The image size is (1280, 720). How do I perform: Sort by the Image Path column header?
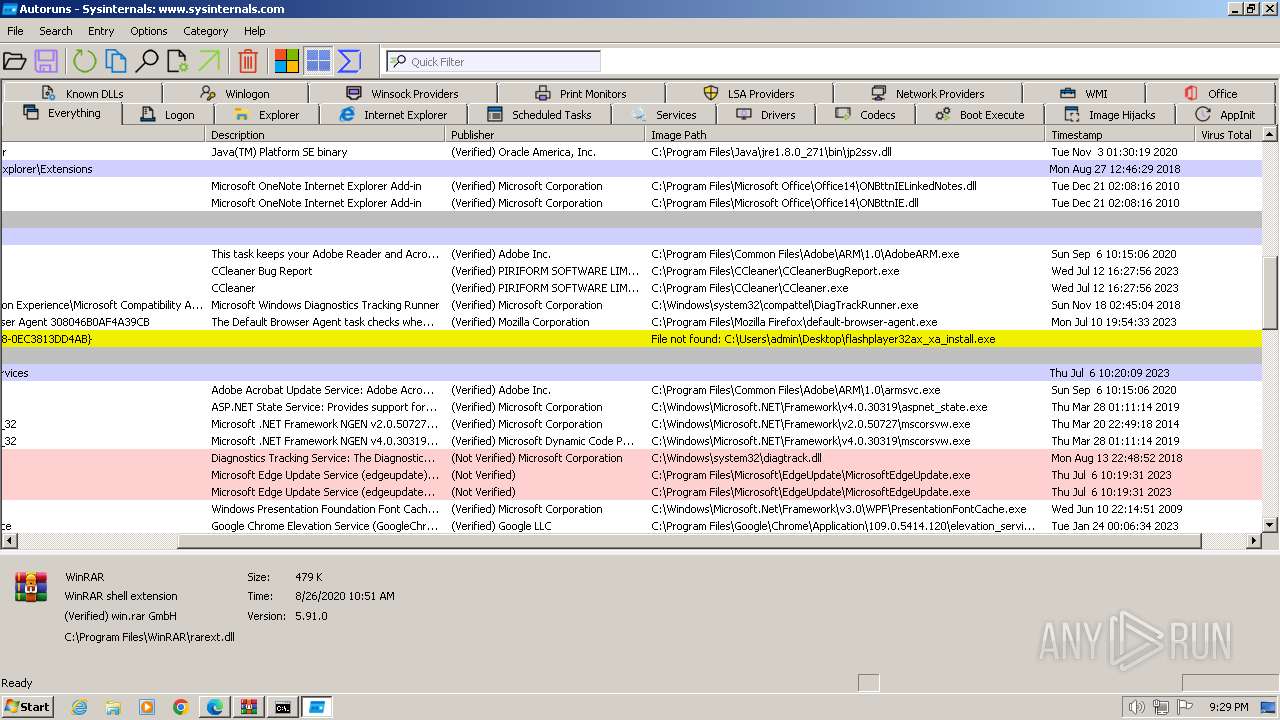(x=845, y=134)
